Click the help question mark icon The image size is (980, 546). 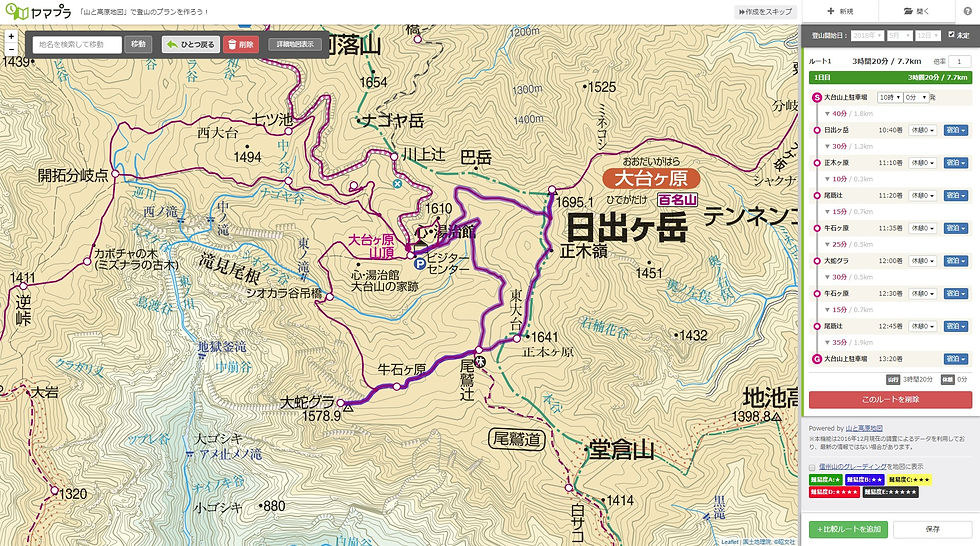968,11
